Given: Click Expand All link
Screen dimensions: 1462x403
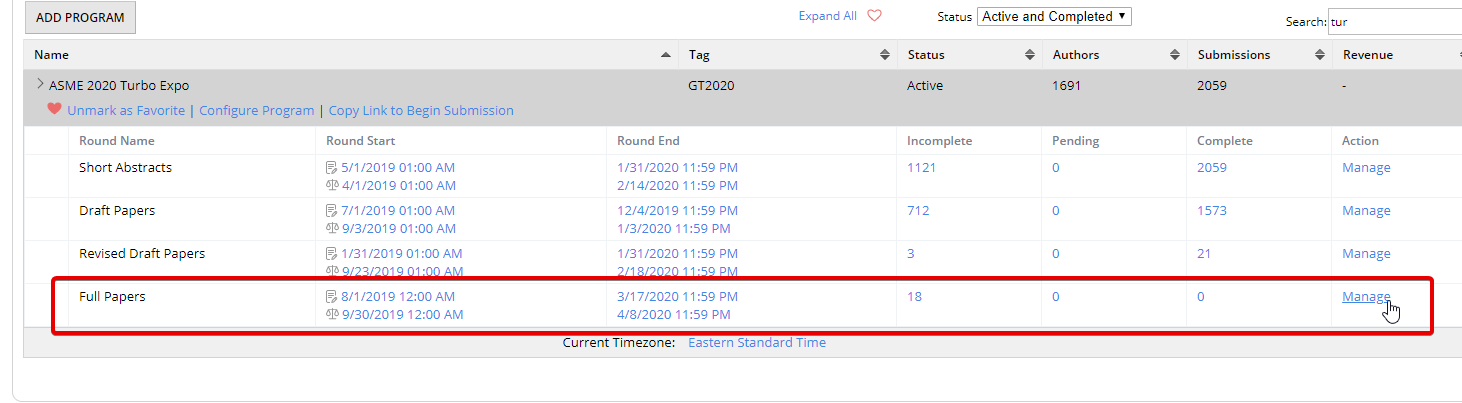Looking at the screenshot, I should tap(827, 16).
